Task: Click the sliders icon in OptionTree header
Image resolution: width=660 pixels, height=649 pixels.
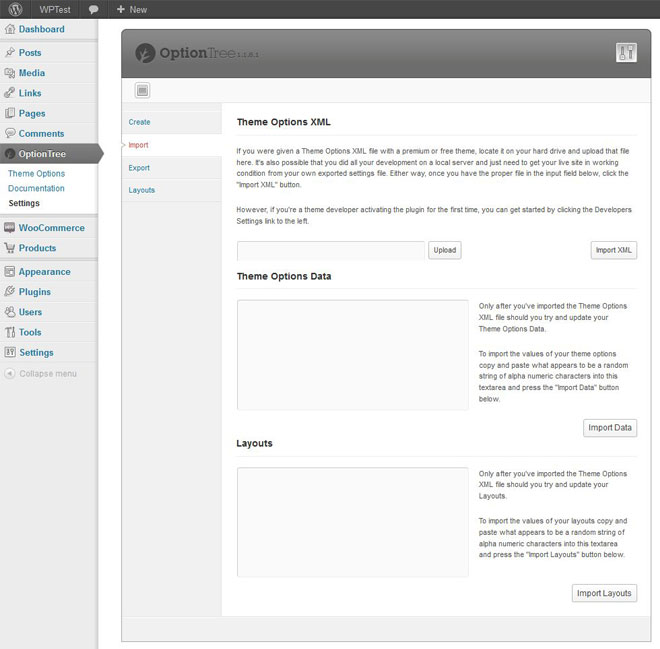Action: pyautogui.click(x=626, y=53)
